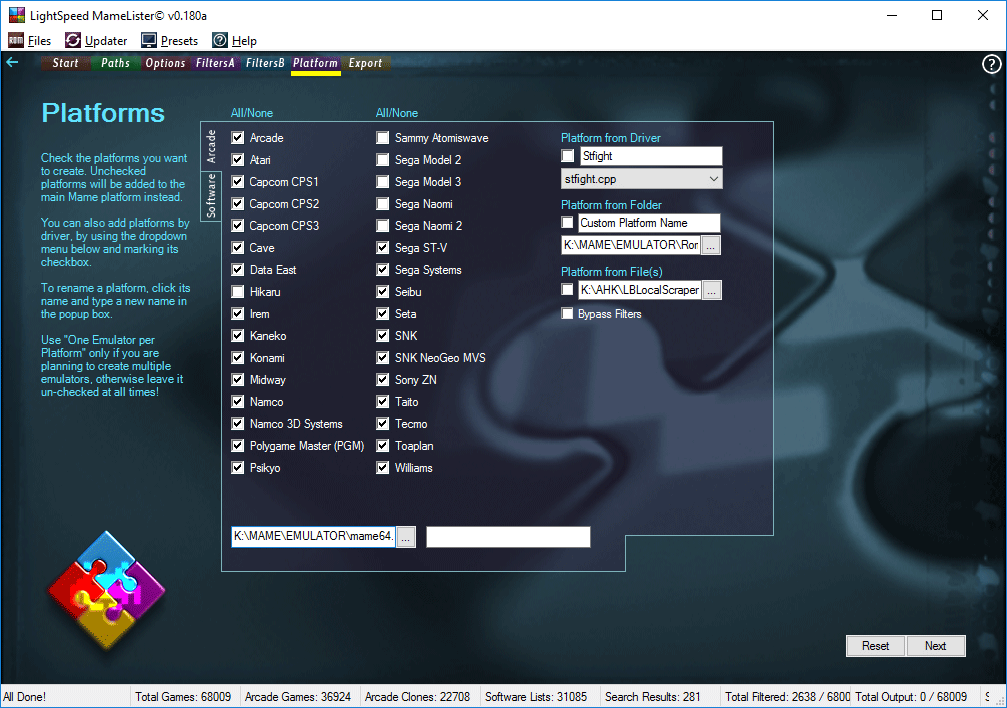
Task: Switch to the Export tab
Action: 365,63
